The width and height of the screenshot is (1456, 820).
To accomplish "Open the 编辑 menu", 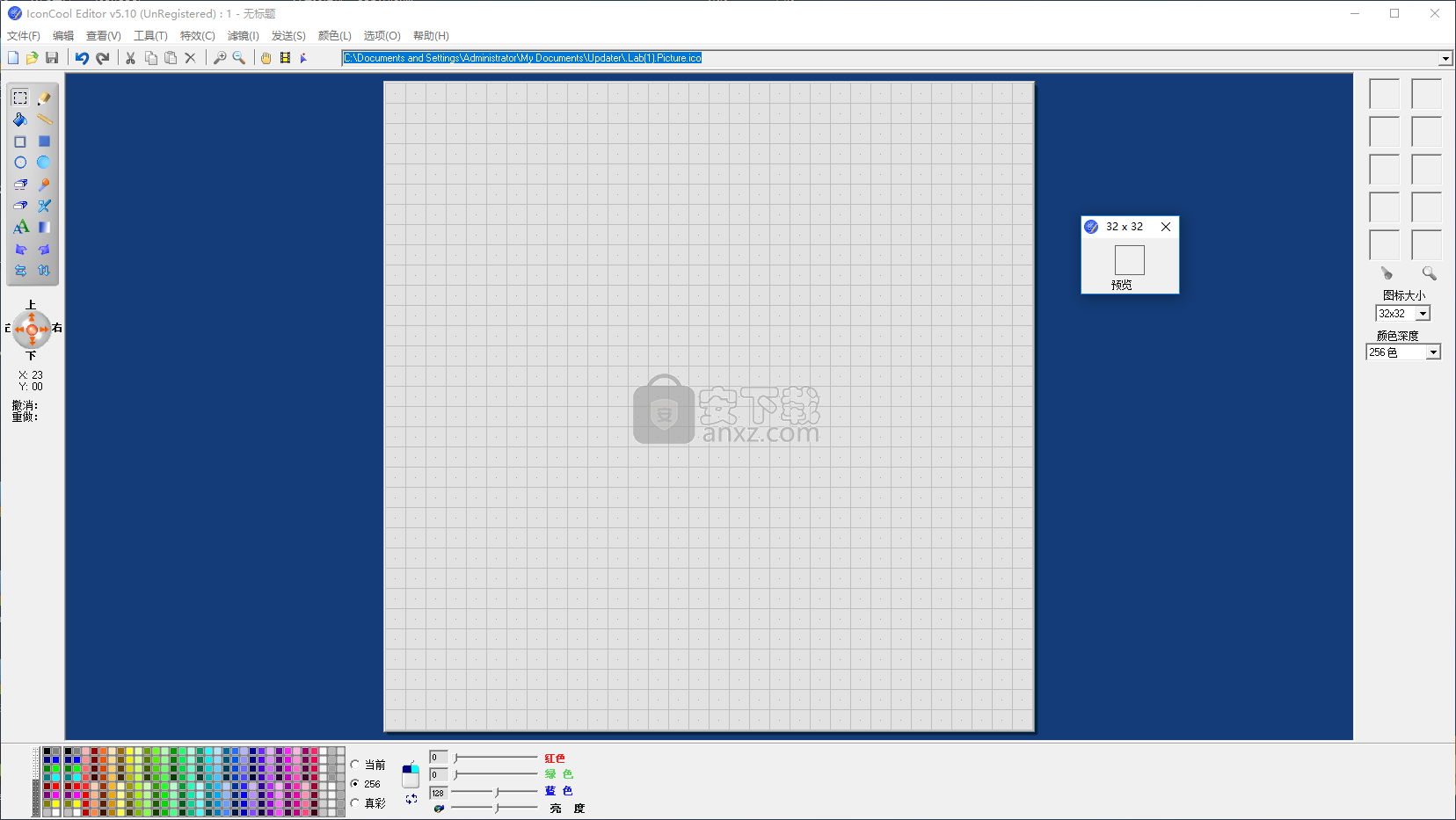I will tap(63, 36).
